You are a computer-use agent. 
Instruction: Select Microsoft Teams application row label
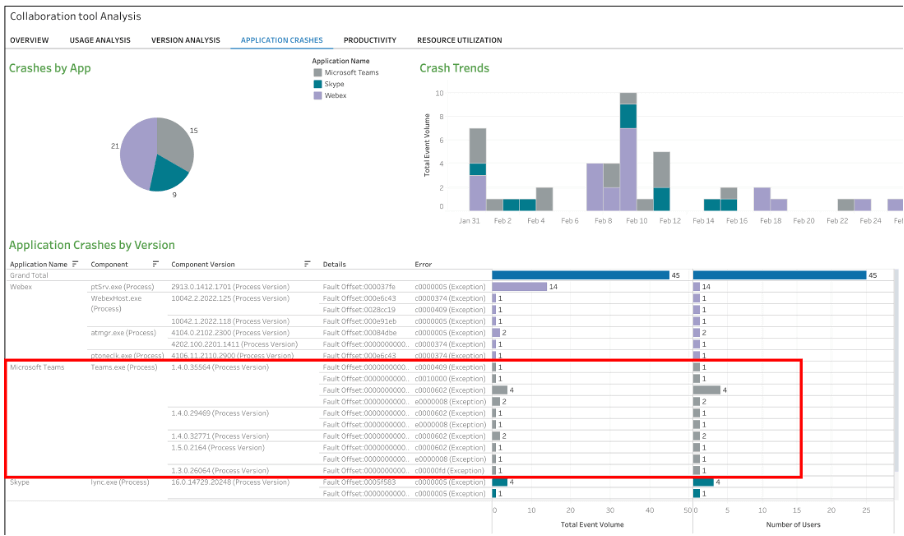37,367
